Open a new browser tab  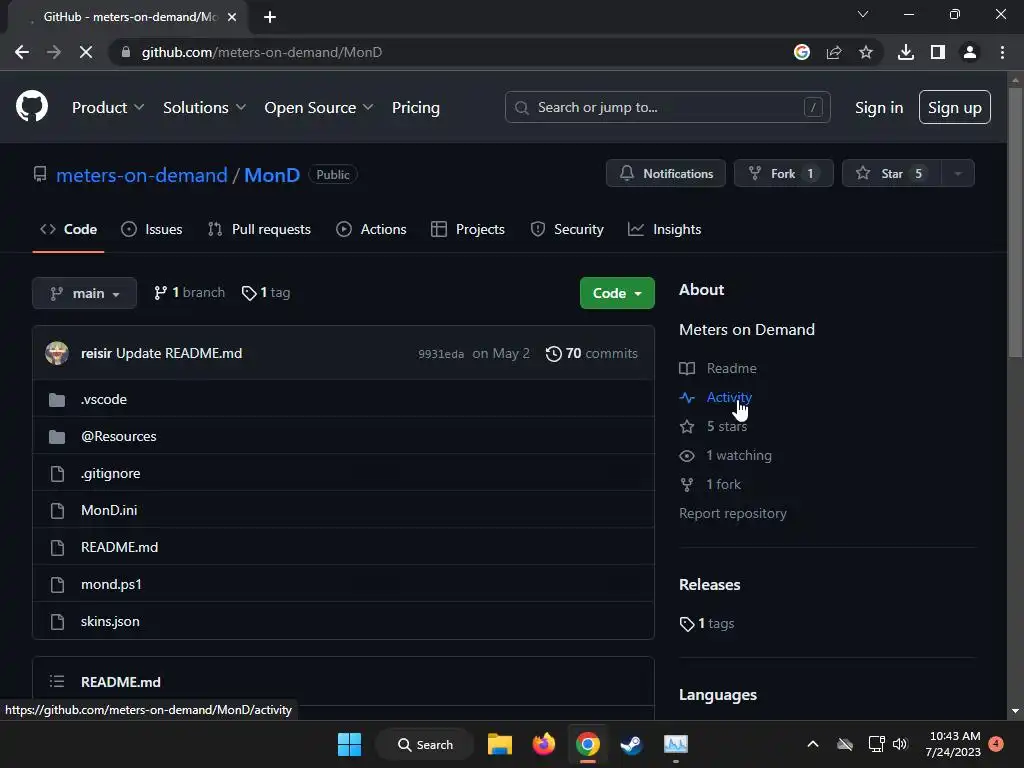point(270,17)
